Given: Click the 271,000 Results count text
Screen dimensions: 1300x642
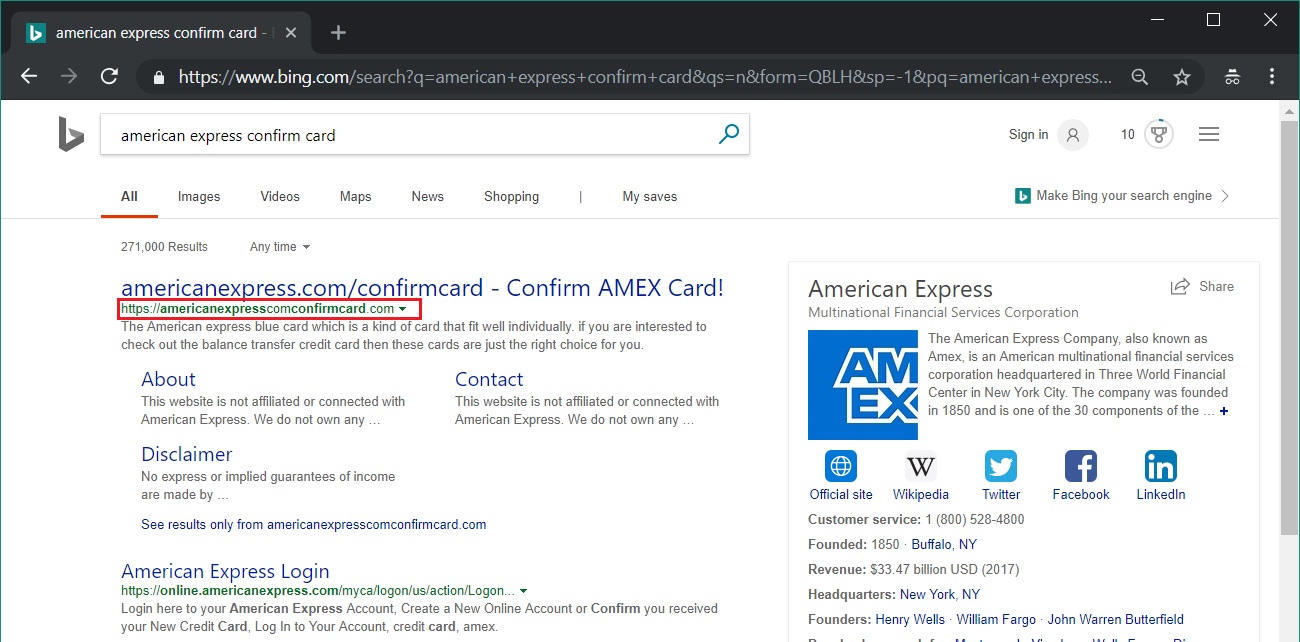Looking at the screenshot, I should click(164, 247).
